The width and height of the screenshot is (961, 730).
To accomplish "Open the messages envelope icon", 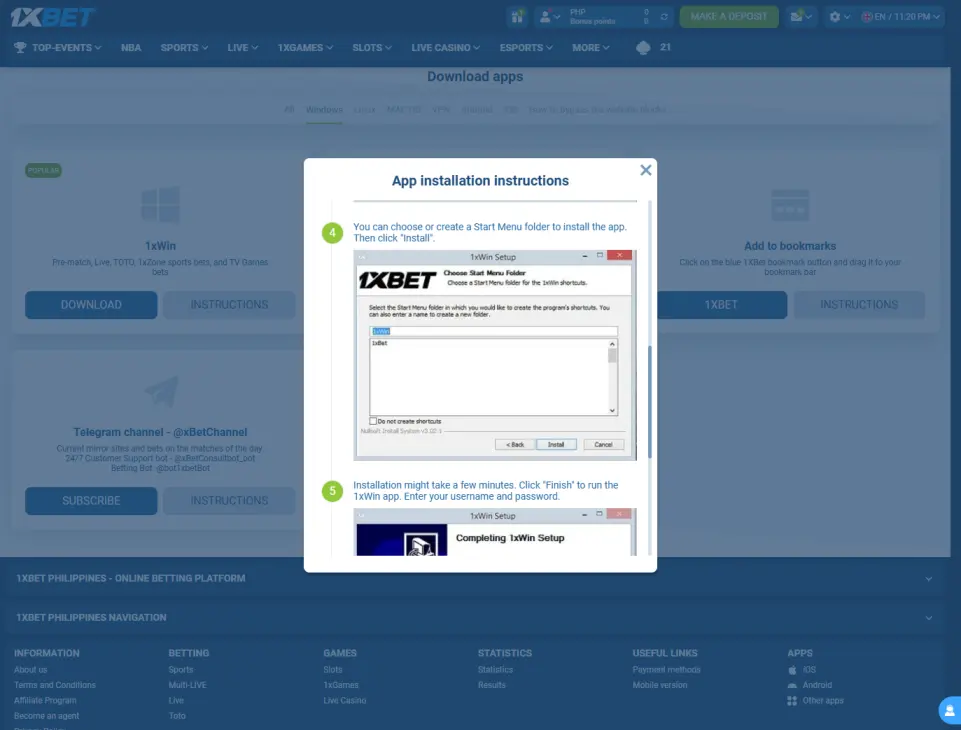I will click(x=795, y=16).
